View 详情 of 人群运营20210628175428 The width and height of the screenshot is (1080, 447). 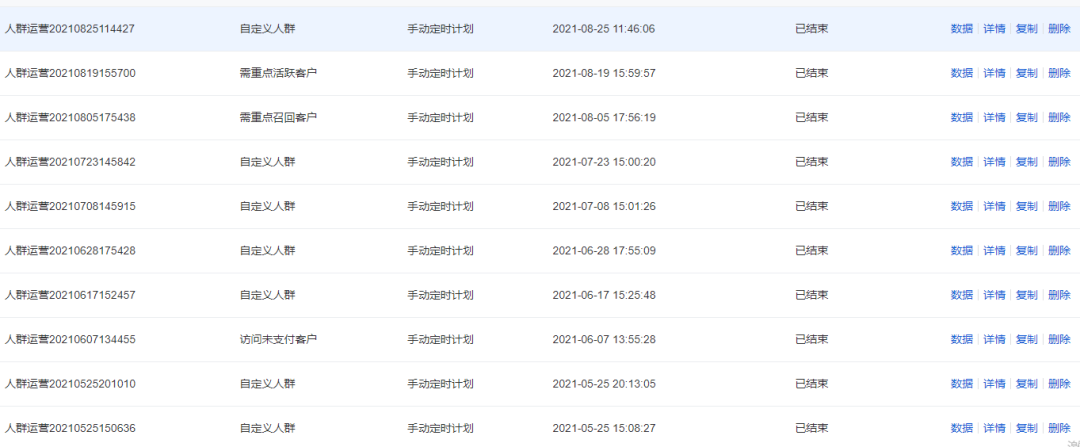(x=994, y=251)
